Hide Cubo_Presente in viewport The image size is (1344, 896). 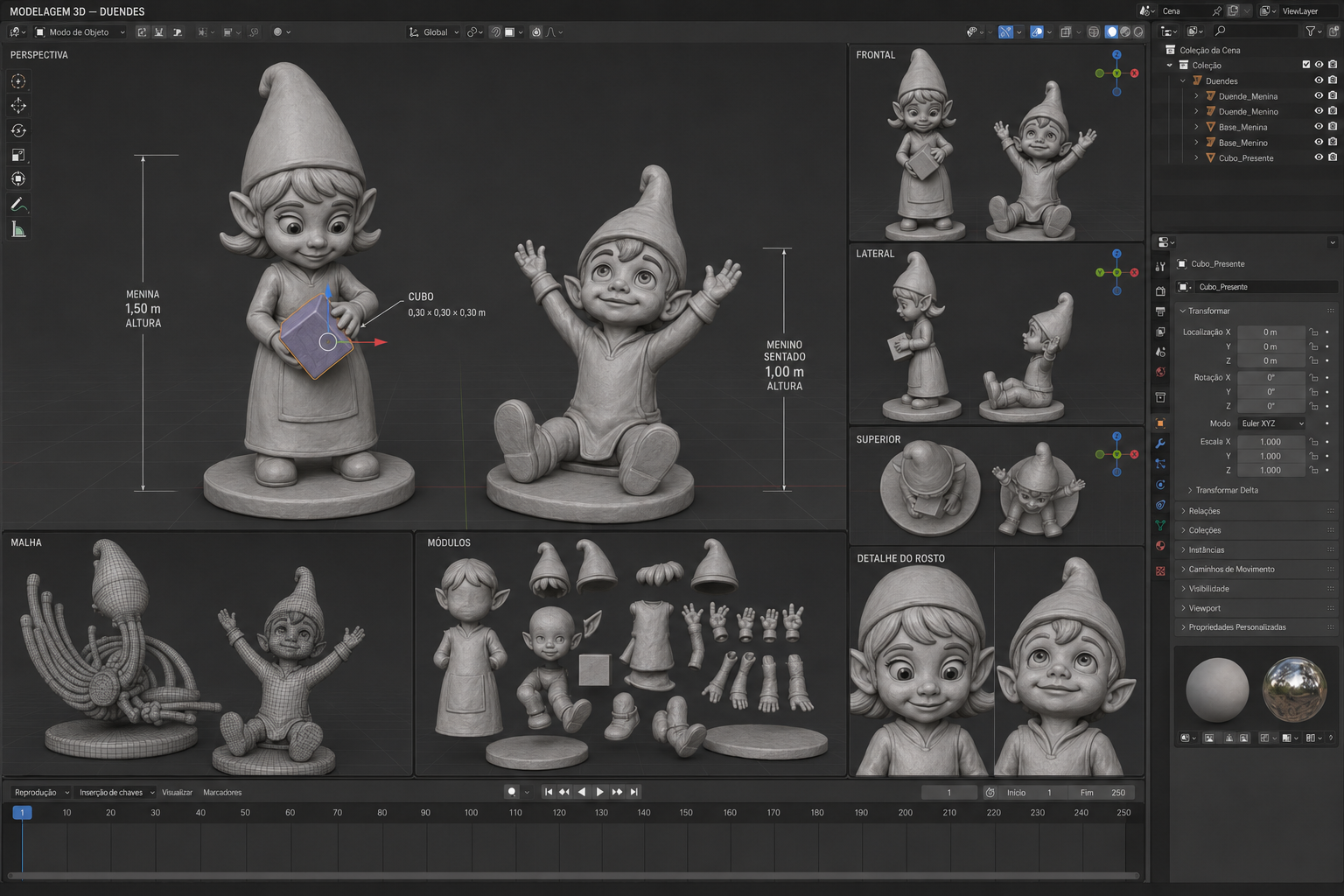coord(1319,157)
